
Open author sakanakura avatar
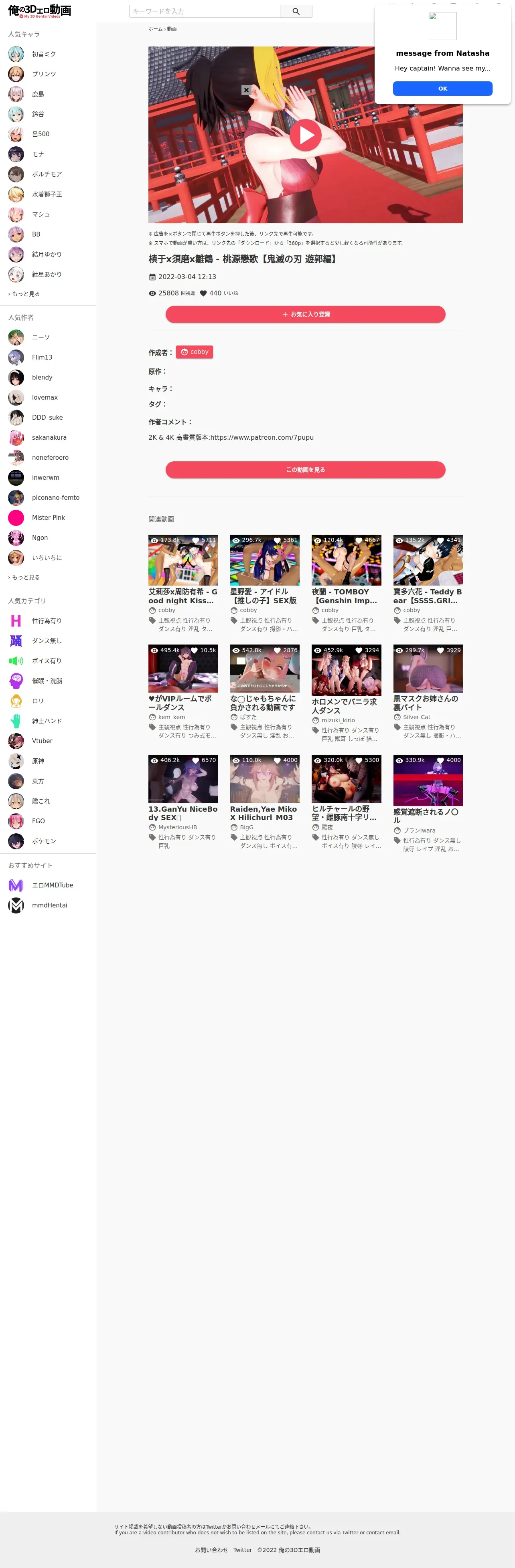point(16,438)
